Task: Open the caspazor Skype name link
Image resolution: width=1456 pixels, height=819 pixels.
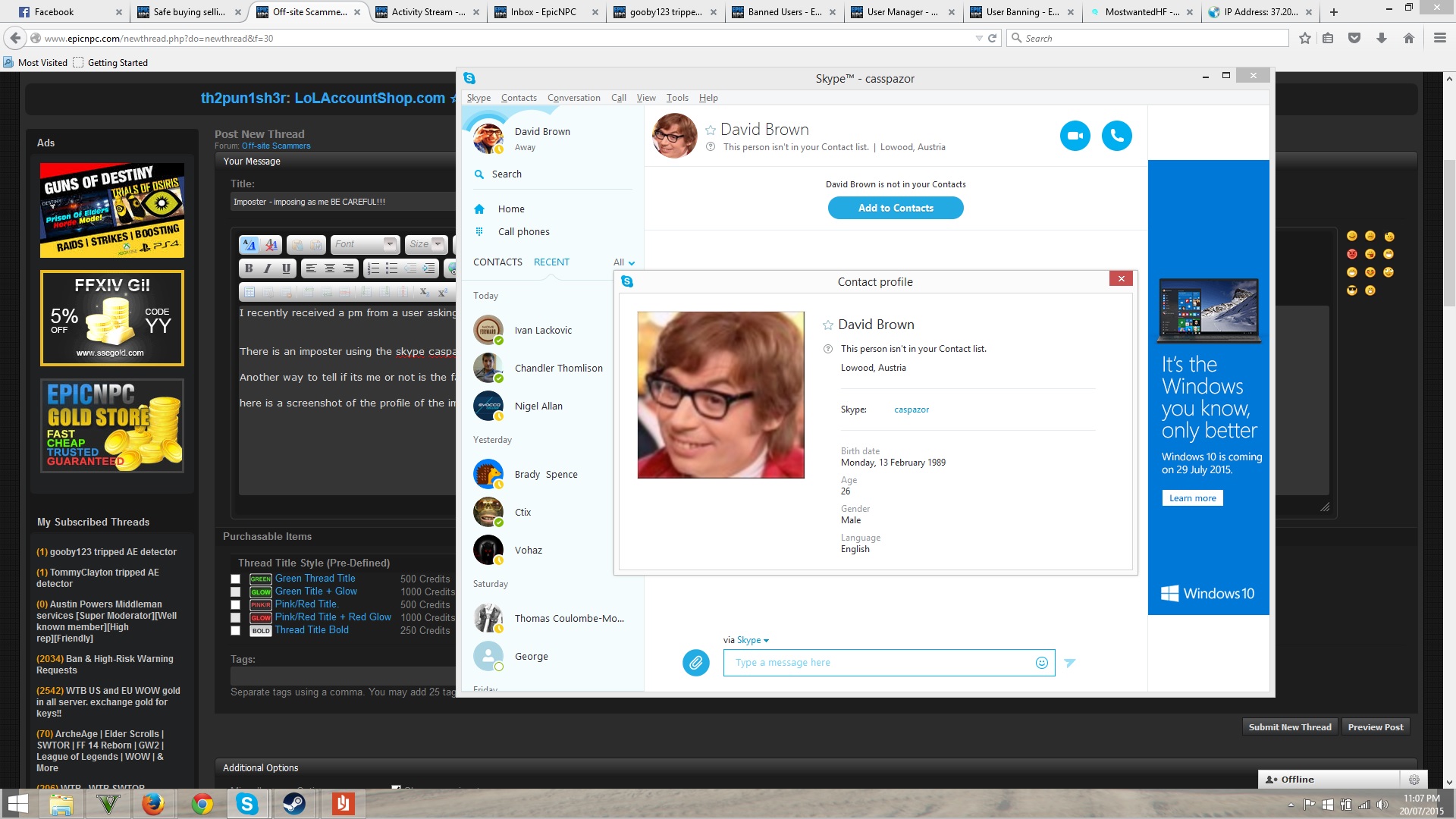Action: 912,409
